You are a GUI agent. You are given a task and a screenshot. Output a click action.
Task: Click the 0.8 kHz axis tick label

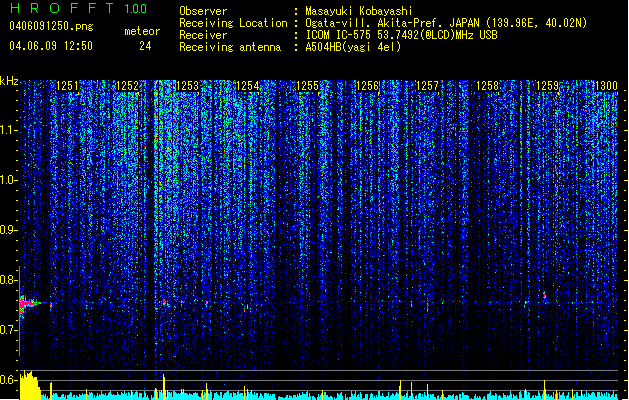tap(8, 280)
